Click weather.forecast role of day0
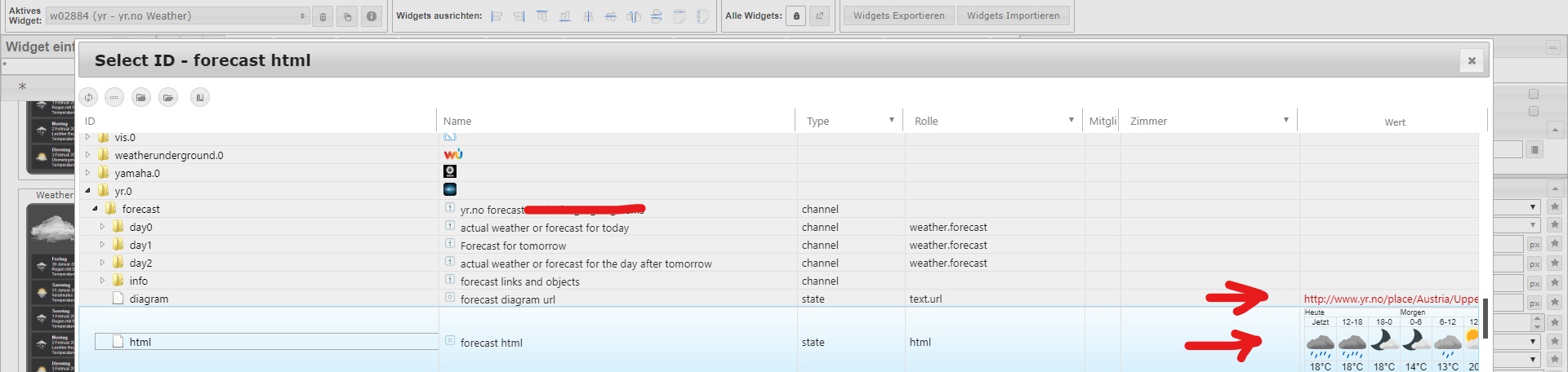Viewport: 1568px width, 372px height. click(x=948, y=228)
